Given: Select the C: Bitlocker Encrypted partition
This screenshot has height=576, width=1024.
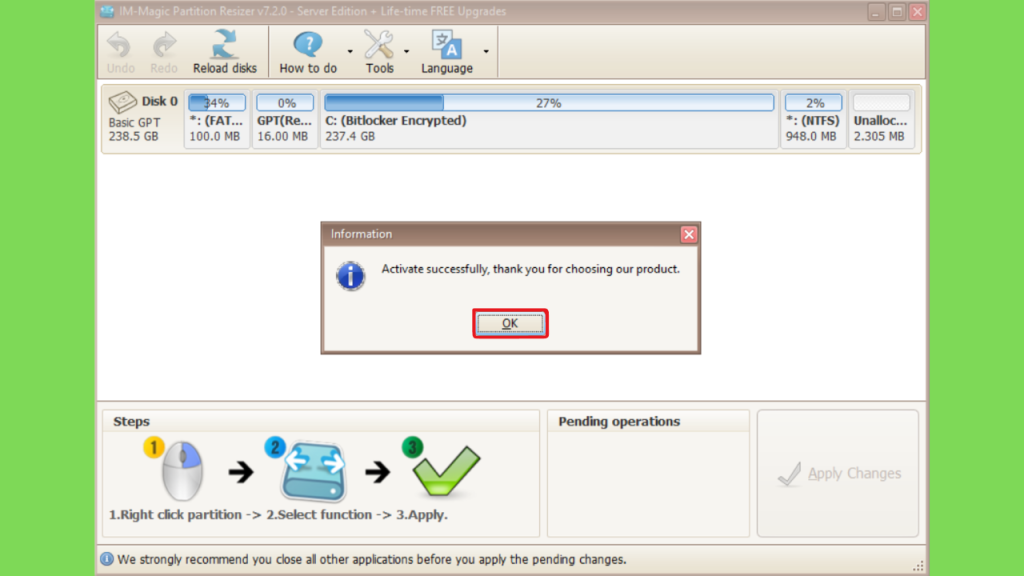Looking at the screenshot, I should pos(549,119).
